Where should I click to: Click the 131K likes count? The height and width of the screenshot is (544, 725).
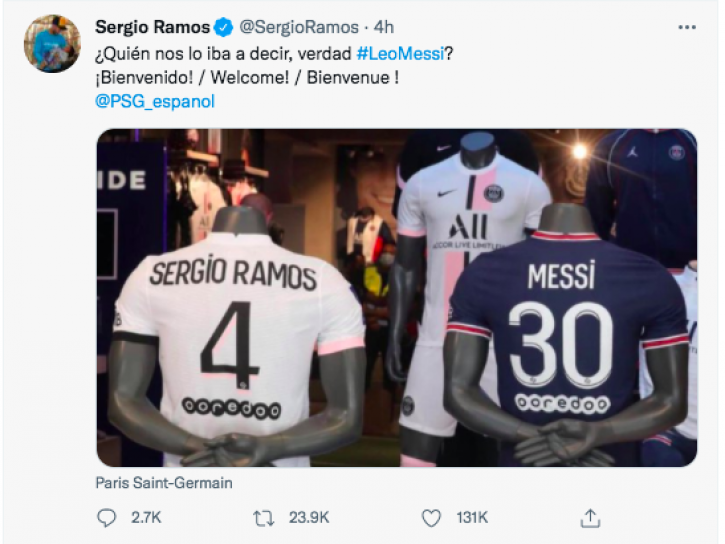469,517
